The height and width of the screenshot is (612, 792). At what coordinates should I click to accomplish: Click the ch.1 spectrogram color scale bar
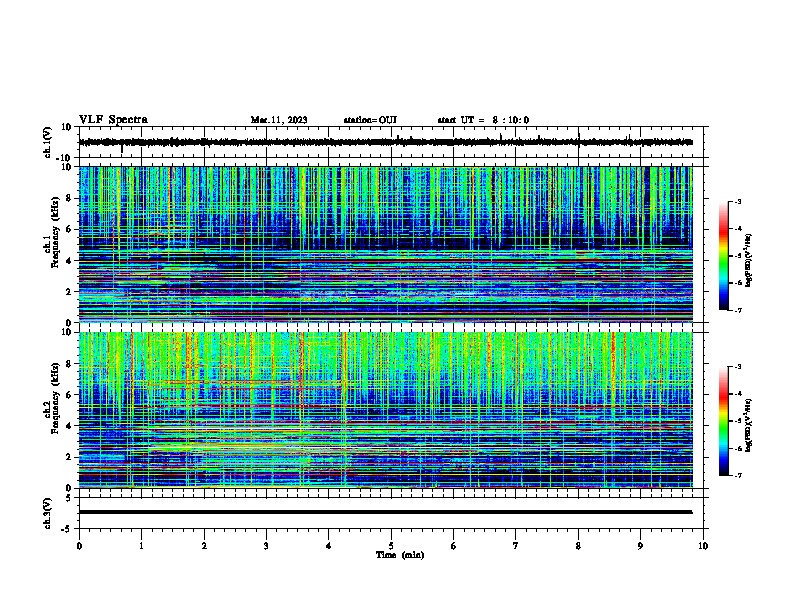[x=724, y=256]
